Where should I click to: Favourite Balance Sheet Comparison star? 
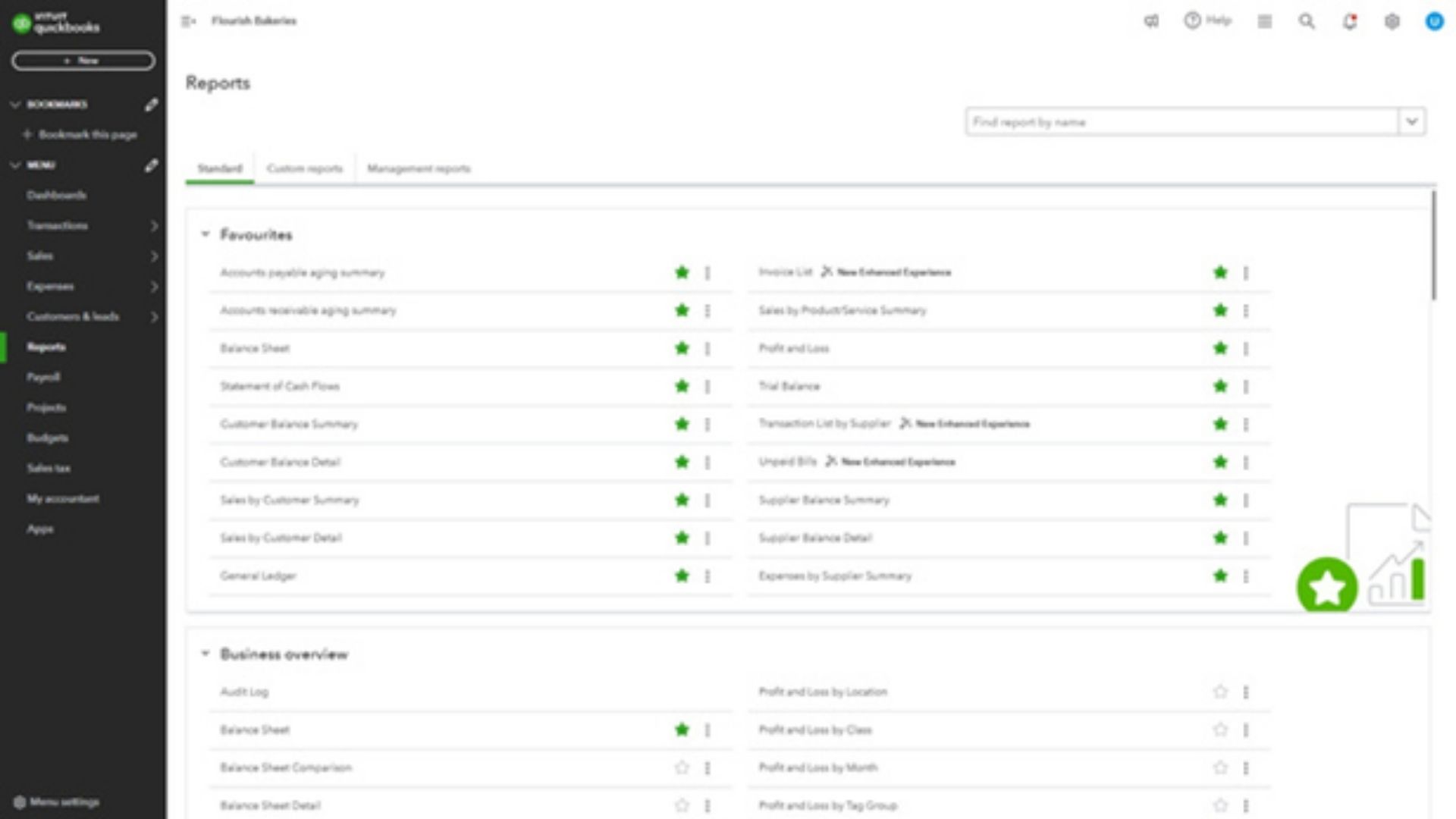pyautogui.click(x=682, y=767)
